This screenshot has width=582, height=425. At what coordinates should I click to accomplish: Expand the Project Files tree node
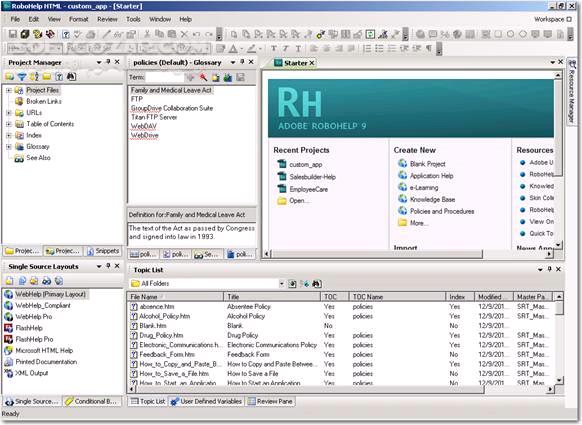9,90
